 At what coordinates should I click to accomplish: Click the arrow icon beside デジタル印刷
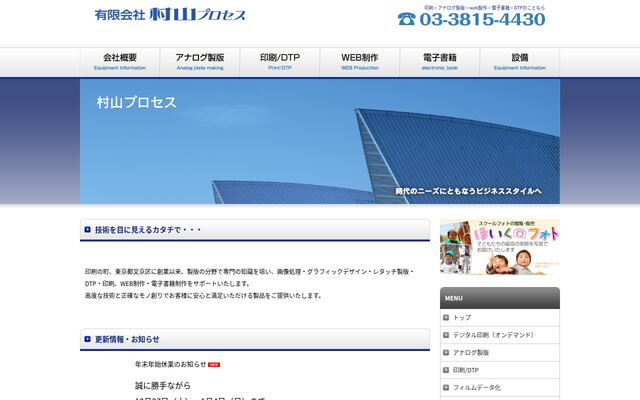pos(446,335)
